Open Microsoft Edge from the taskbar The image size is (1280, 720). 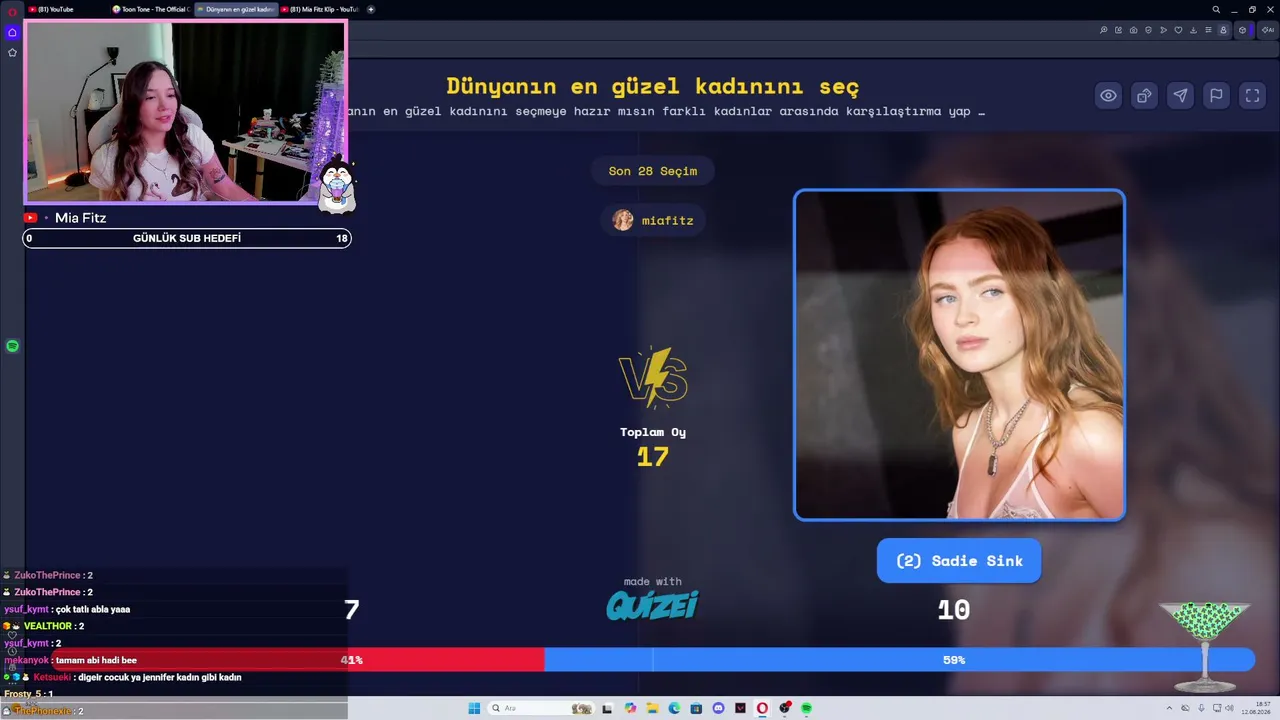[674, 708]
